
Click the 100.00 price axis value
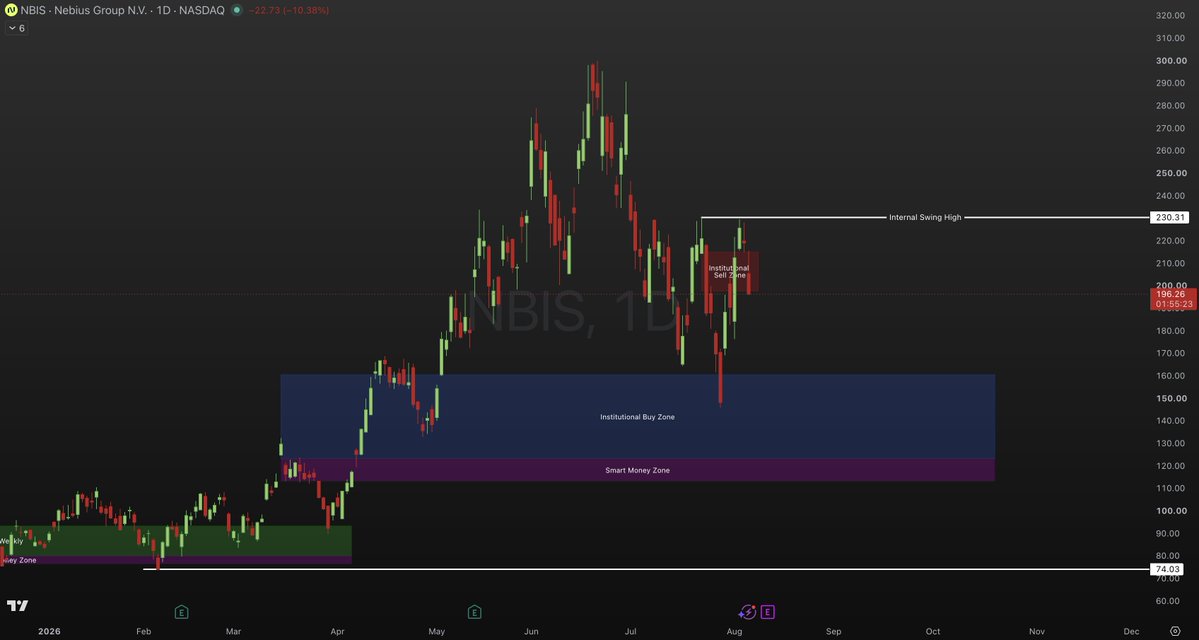click(1170, 511)
